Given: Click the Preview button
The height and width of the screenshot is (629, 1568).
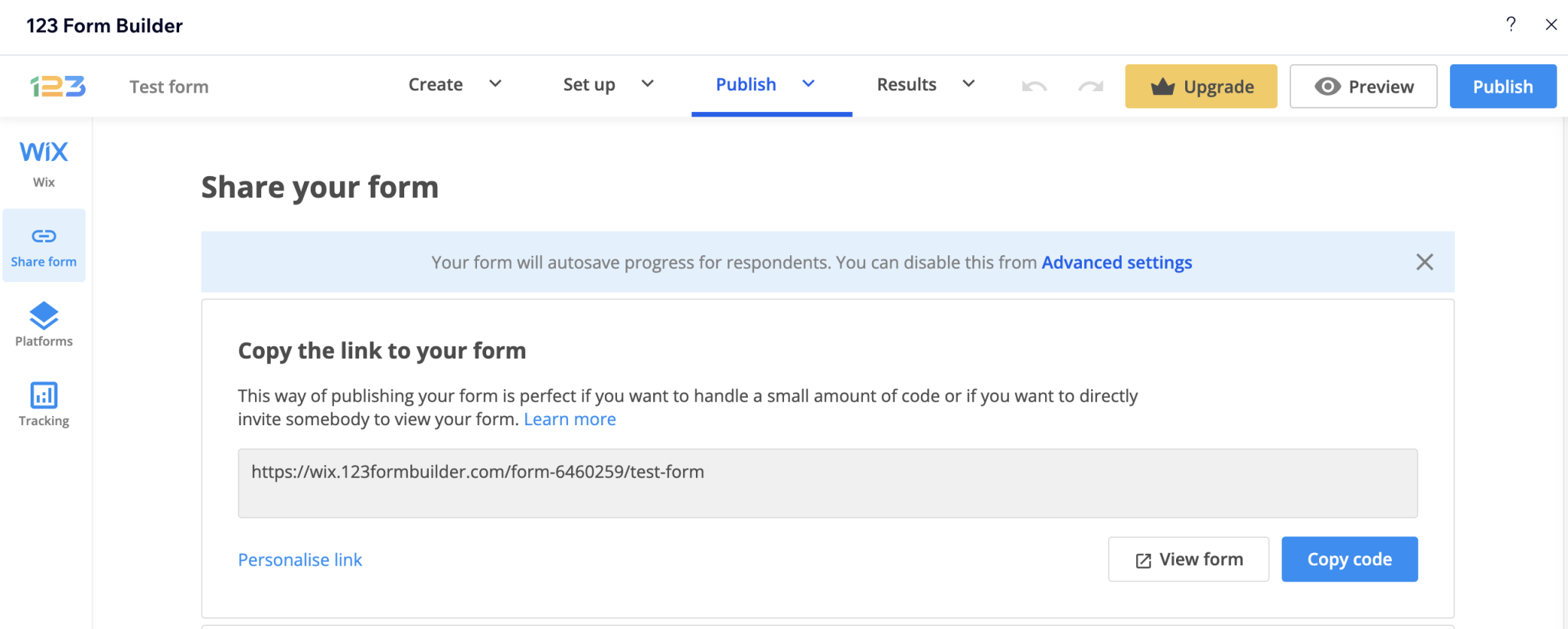Looking at the screenshot, I should [1364, 86].
